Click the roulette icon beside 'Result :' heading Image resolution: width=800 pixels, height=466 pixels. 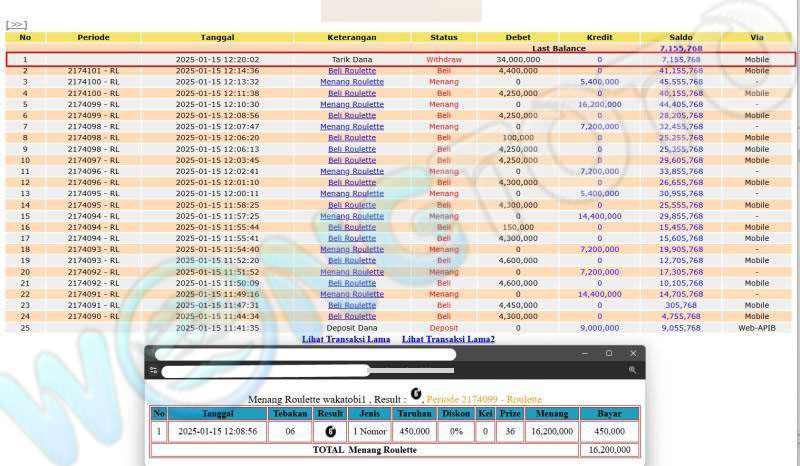[x=416, y=396]
